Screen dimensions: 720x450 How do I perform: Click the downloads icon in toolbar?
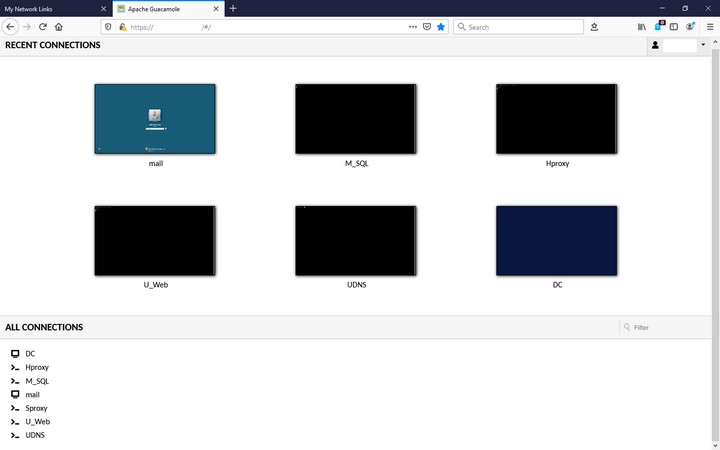pos(594,27)
